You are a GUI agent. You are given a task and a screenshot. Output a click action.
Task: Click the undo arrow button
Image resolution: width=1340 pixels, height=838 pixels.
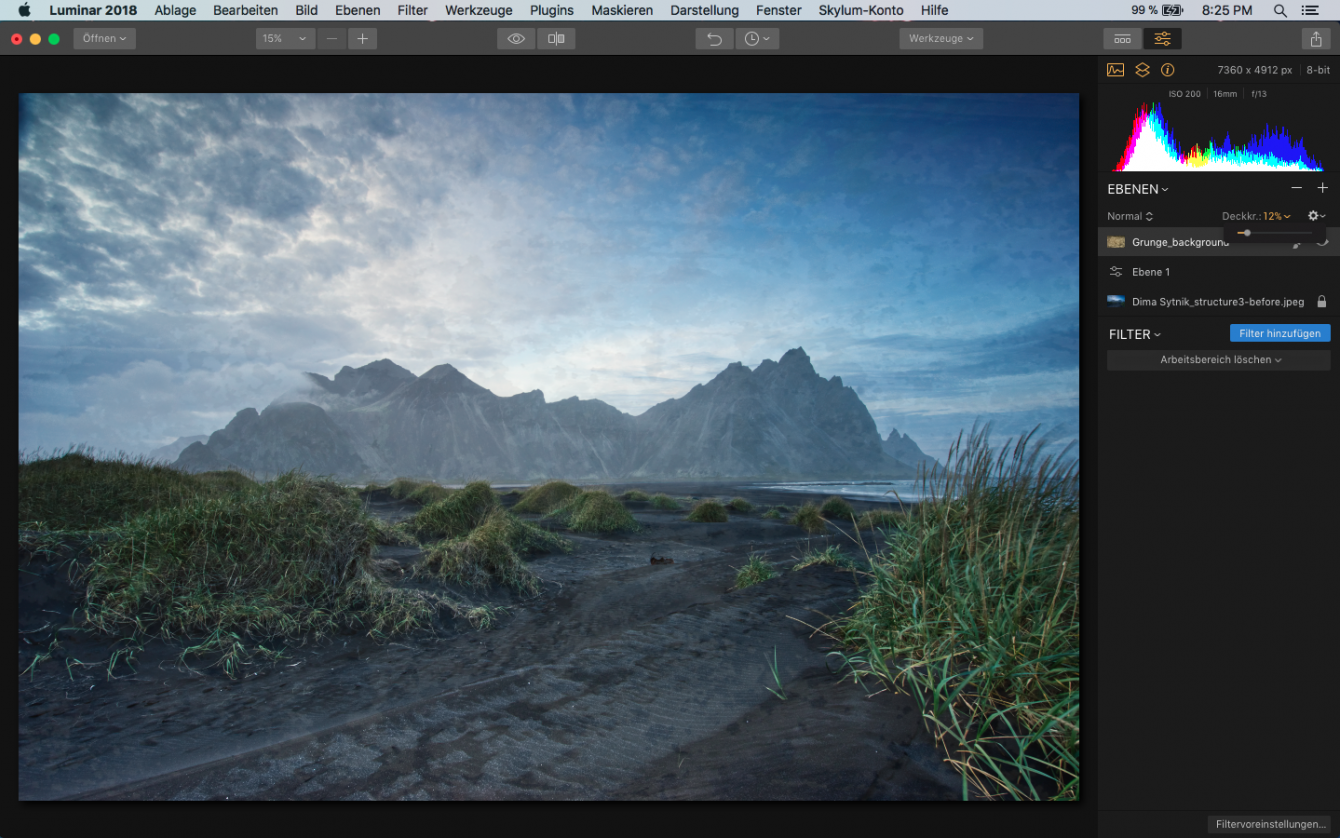point(714,39)
